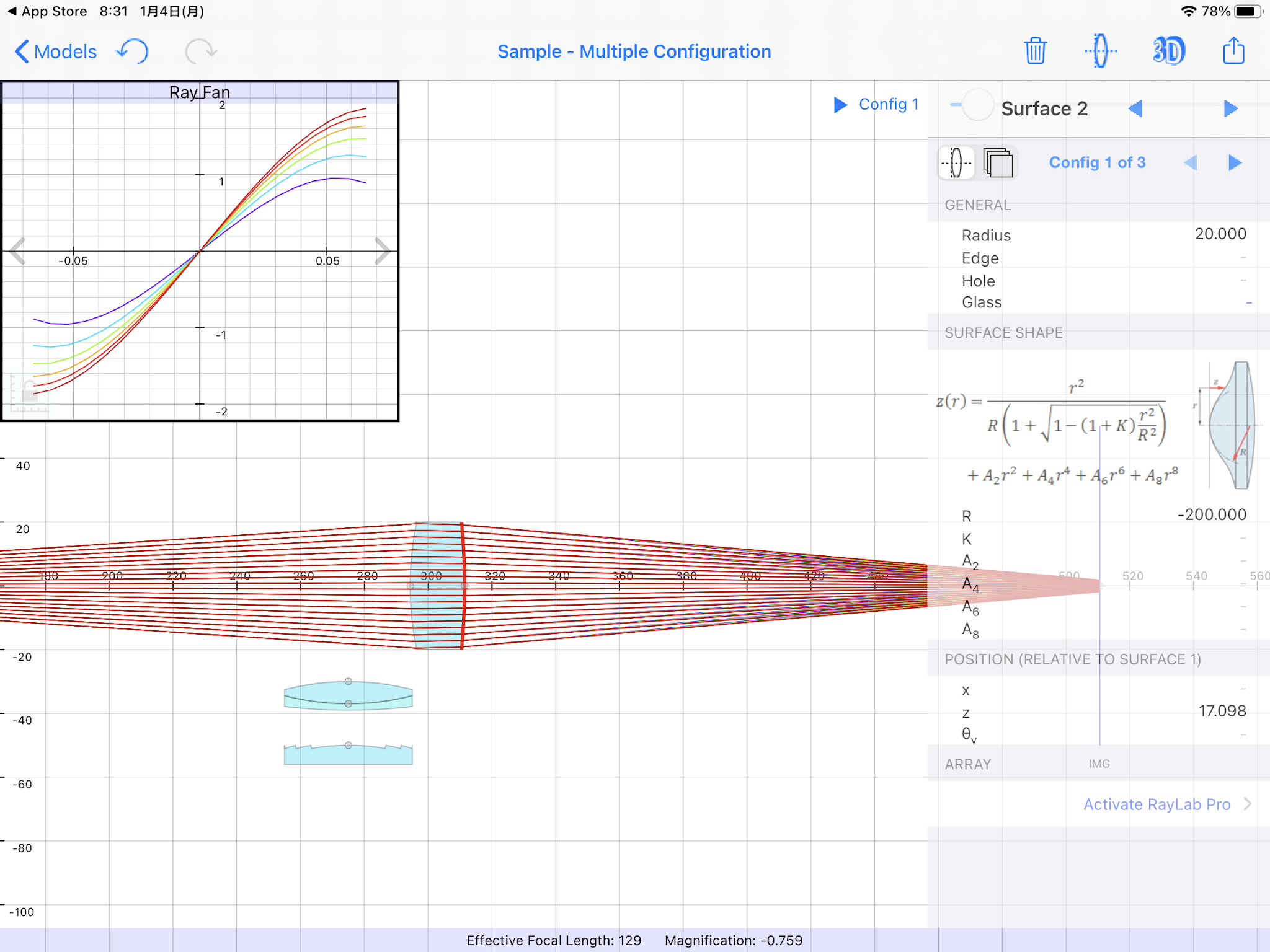Add a lens surface from the toolbar
The width and height of the screenshot is (1270, 952).
[x=1101, y=51]
